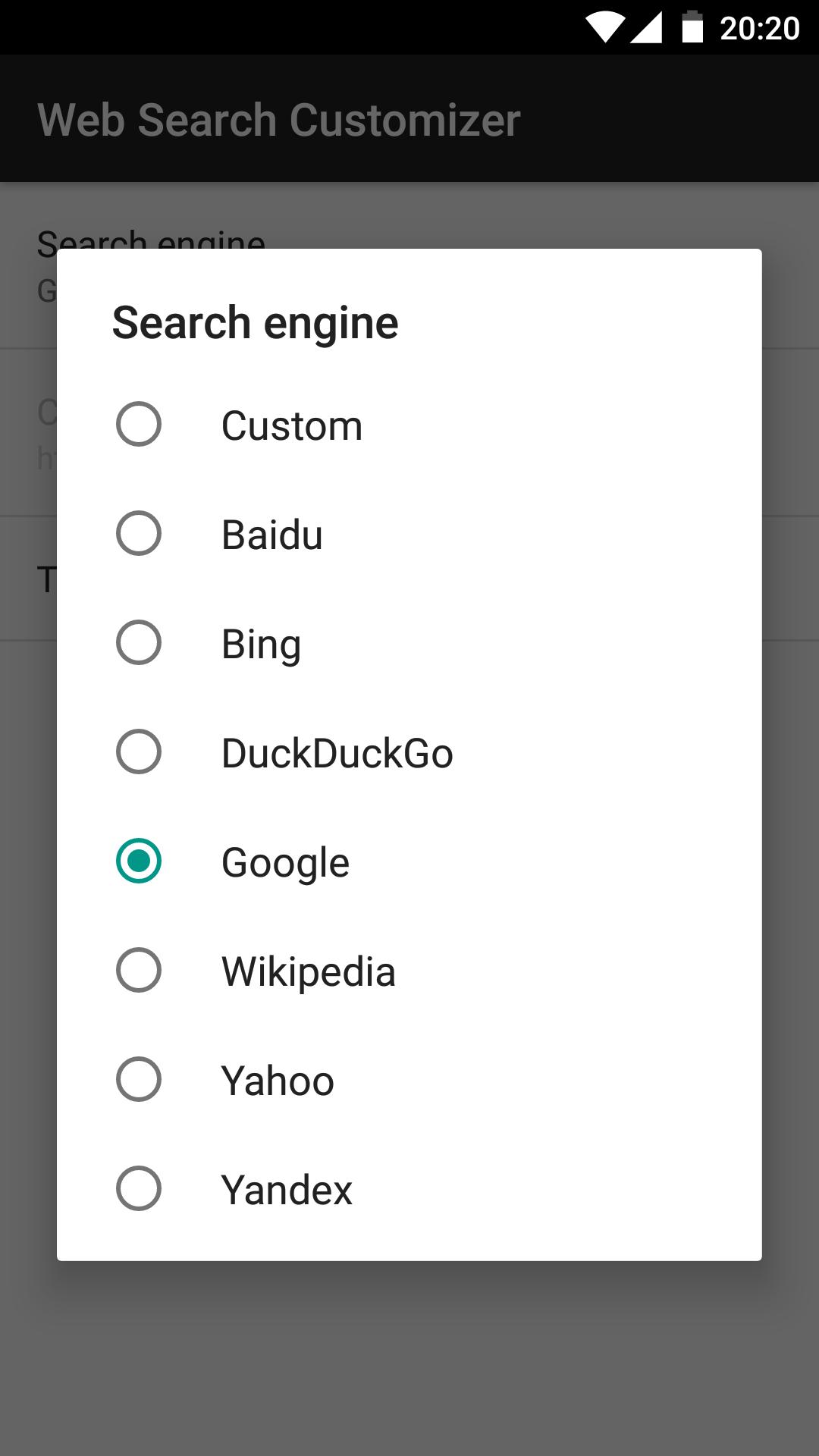Click the selected Google radio button
This screenshot has width=819, height=1456.
pyautogui.click(x=139, y=861)
